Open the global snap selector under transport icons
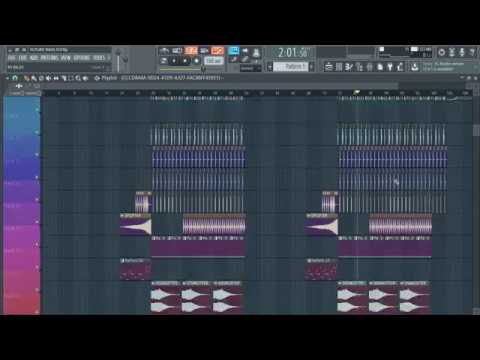The height and width of the screenshot is (360, 480). (x=251, y=68)
